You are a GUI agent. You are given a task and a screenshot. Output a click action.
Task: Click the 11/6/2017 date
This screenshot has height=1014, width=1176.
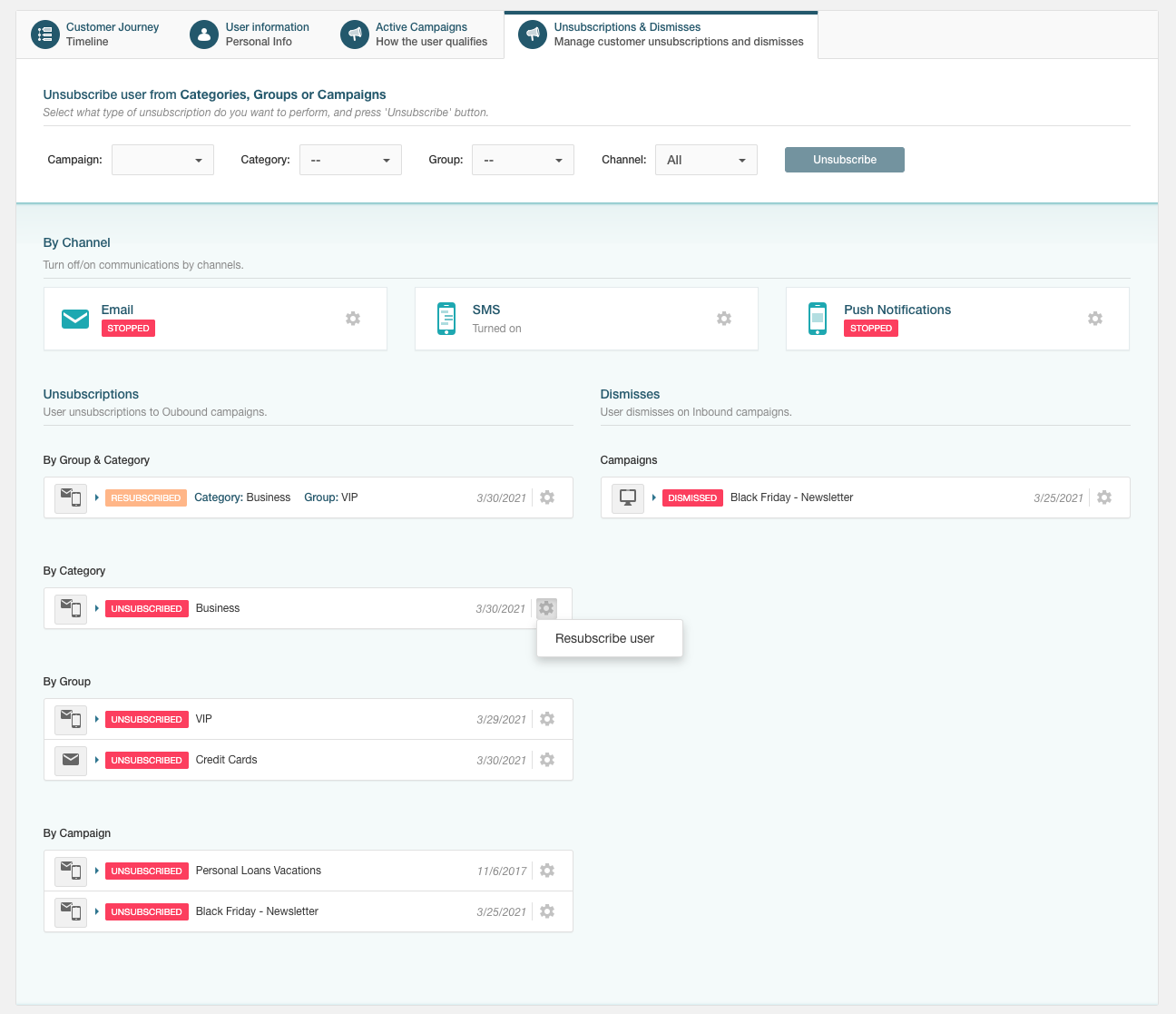(x=502, y=871)
